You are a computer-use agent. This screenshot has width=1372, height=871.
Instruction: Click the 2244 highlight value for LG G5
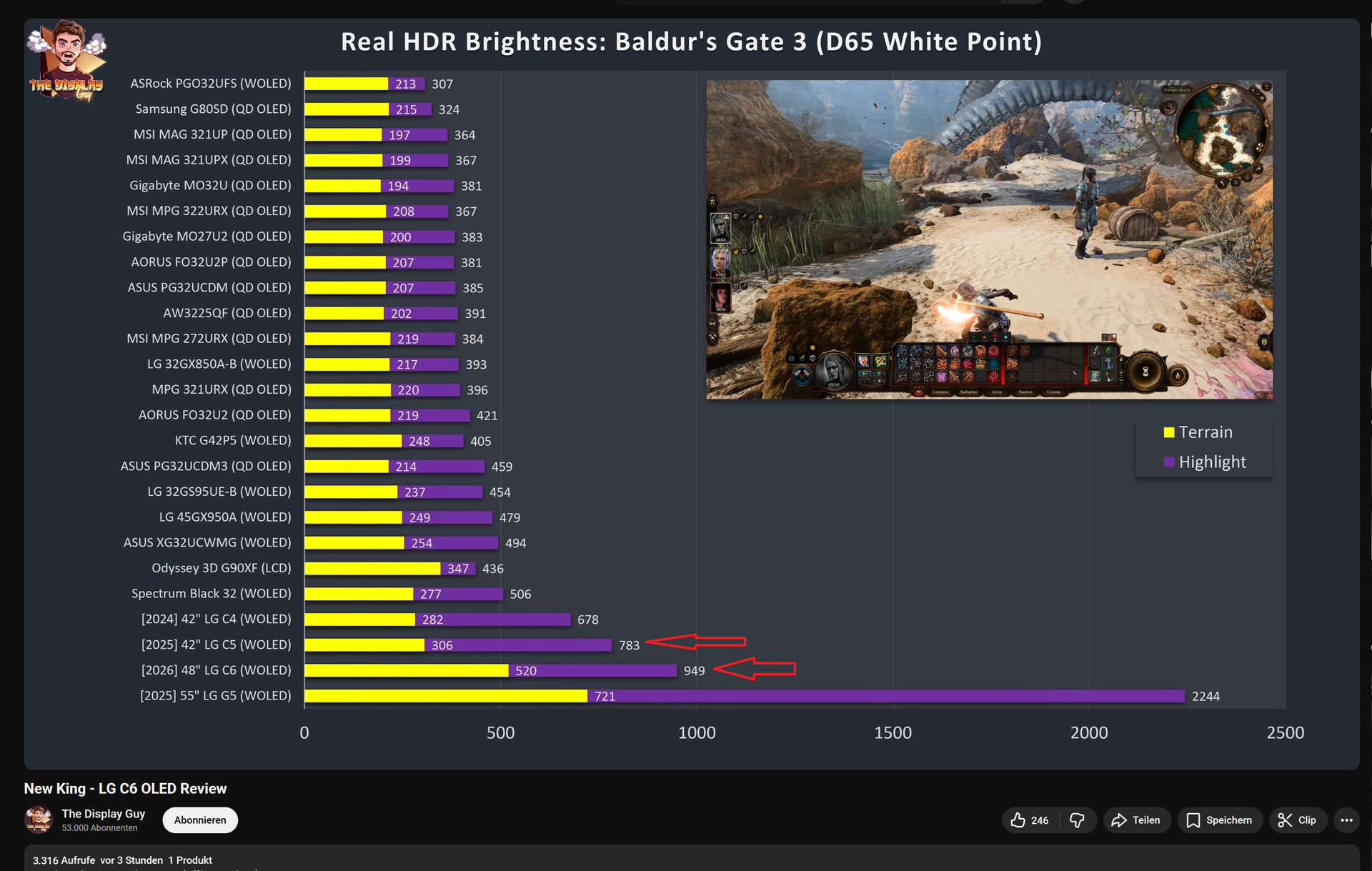1206,697
